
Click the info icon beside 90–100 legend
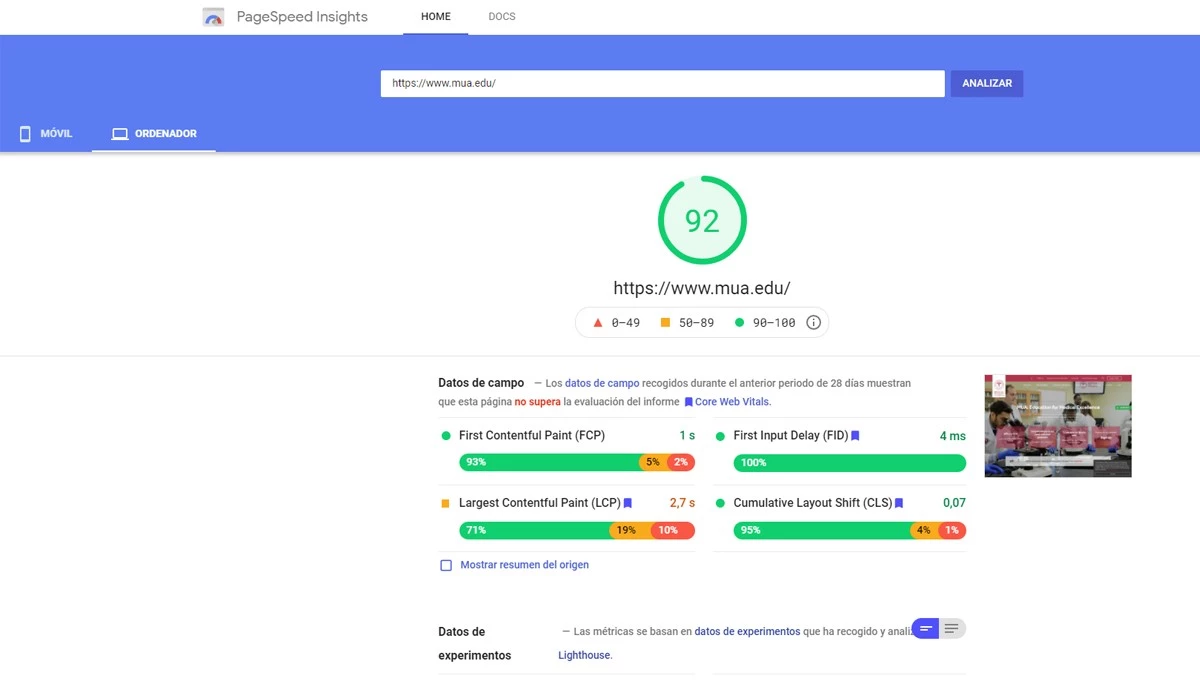813,323
